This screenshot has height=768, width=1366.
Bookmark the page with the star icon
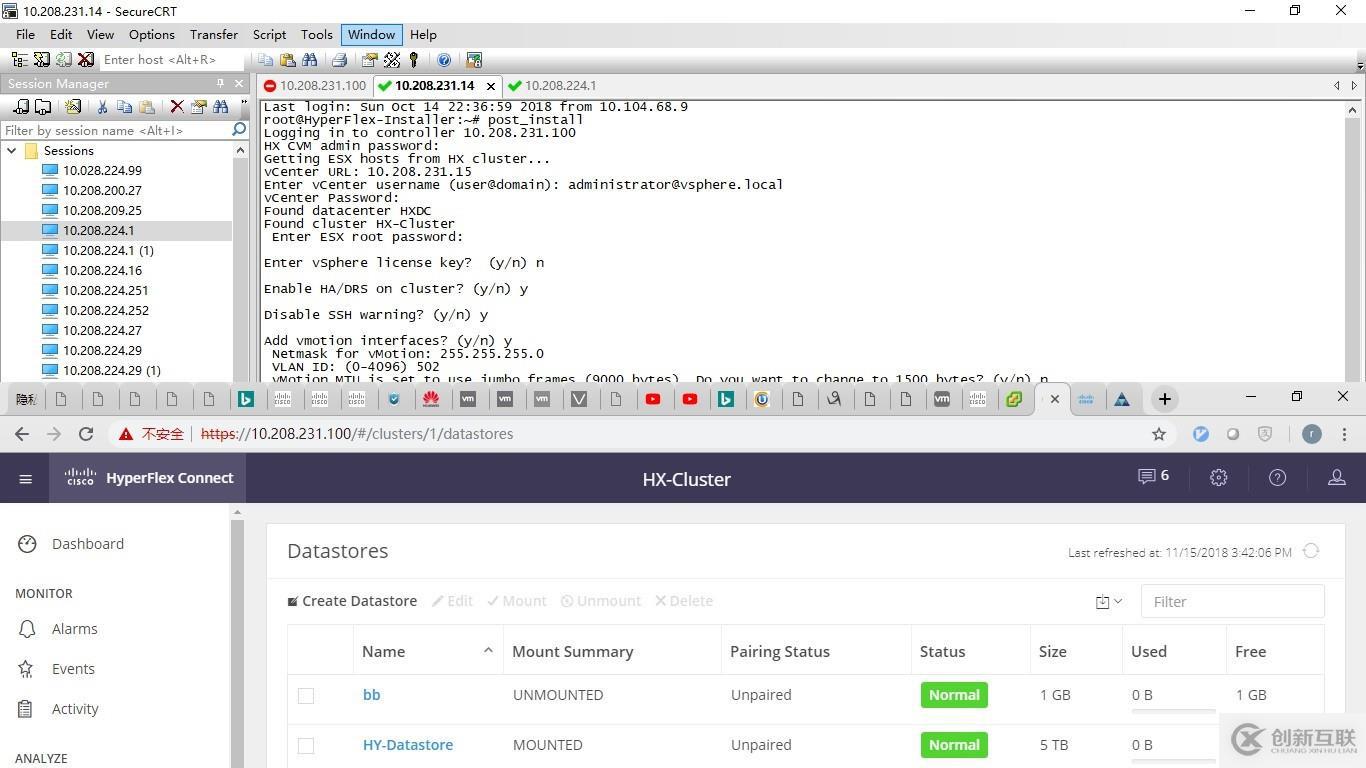tap(1159, 434)
